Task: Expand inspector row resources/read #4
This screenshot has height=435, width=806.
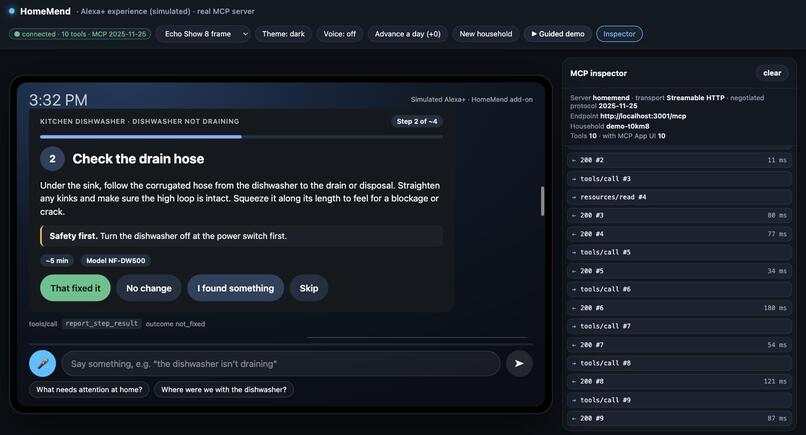Action: click(679, 197)
